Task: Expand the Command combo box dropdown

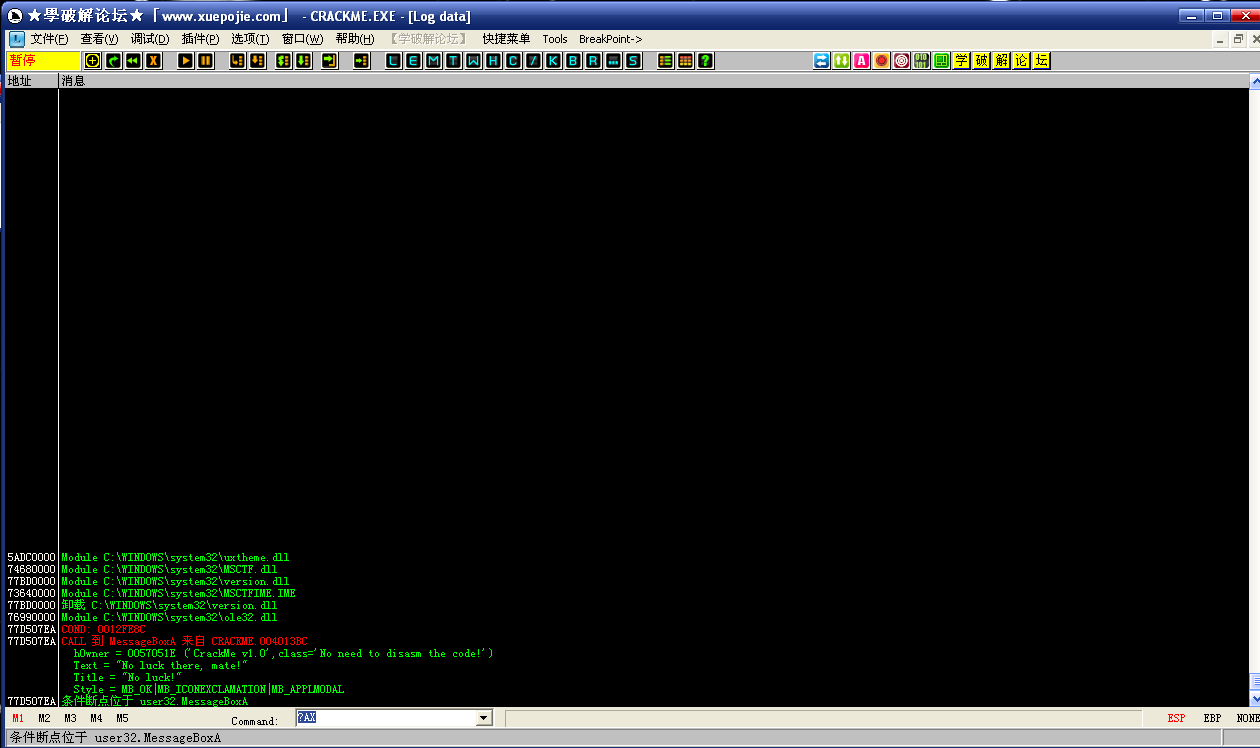Action: click(484, 718)
